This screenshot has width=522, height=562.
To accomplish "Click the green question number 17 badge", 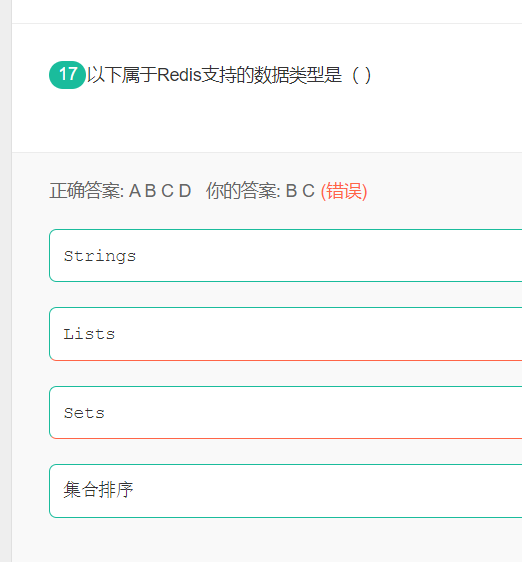I will (x=67, y=75).
